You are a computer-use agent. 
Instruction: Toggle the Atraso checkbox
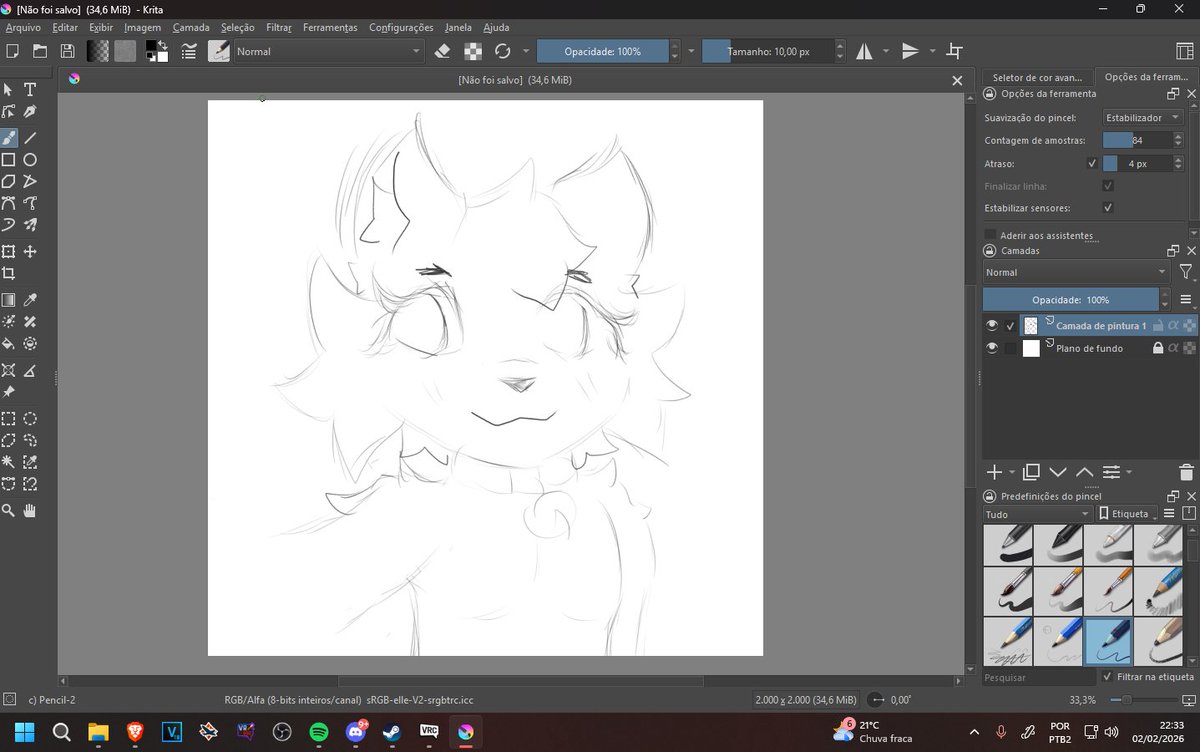[1092, 163]
